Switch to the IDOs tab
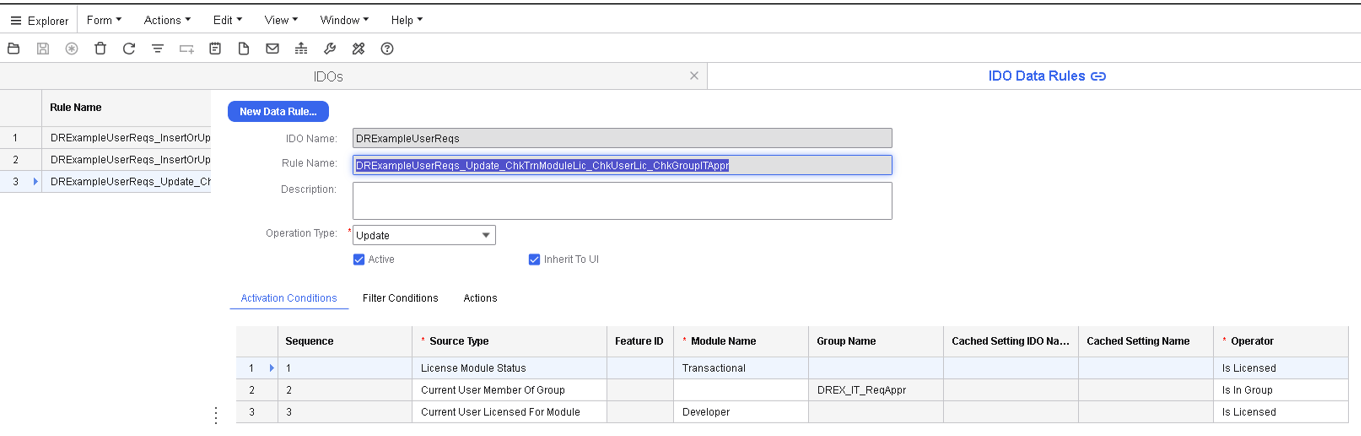 (328, 76)
